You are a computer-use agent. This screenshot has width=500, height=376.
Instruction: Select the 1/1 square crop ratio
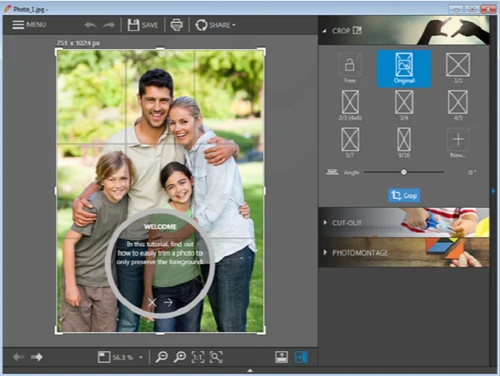pos(458,68)
